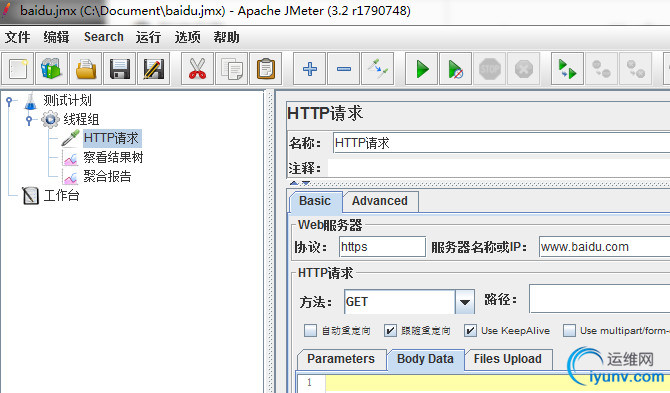The image size is (670, 393).
Task: Click the notepad icon of 工作台
Action: [30, 195]
